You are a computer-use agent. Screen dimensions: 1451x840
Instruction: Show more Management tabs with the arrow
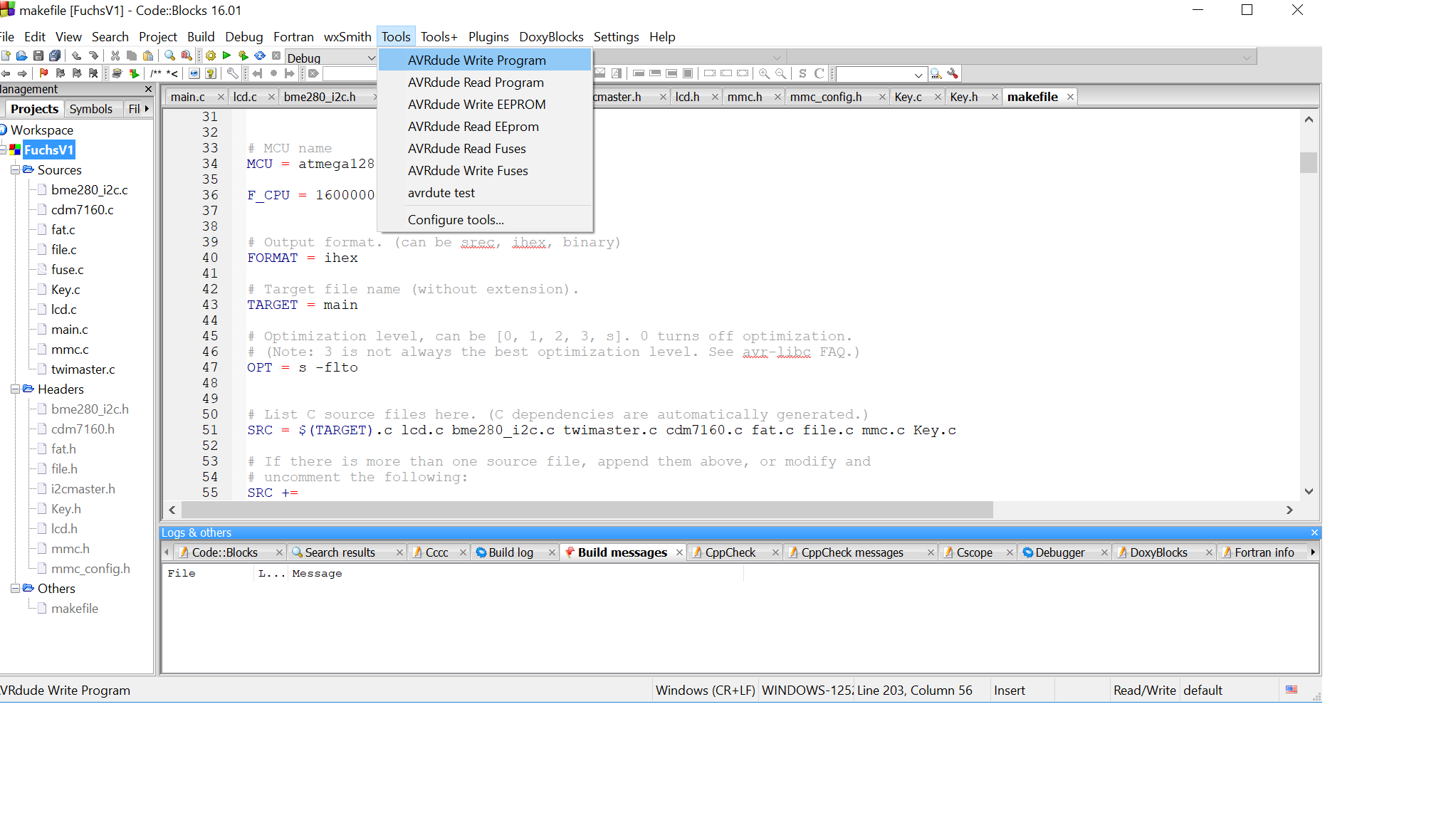pos(147,109)
